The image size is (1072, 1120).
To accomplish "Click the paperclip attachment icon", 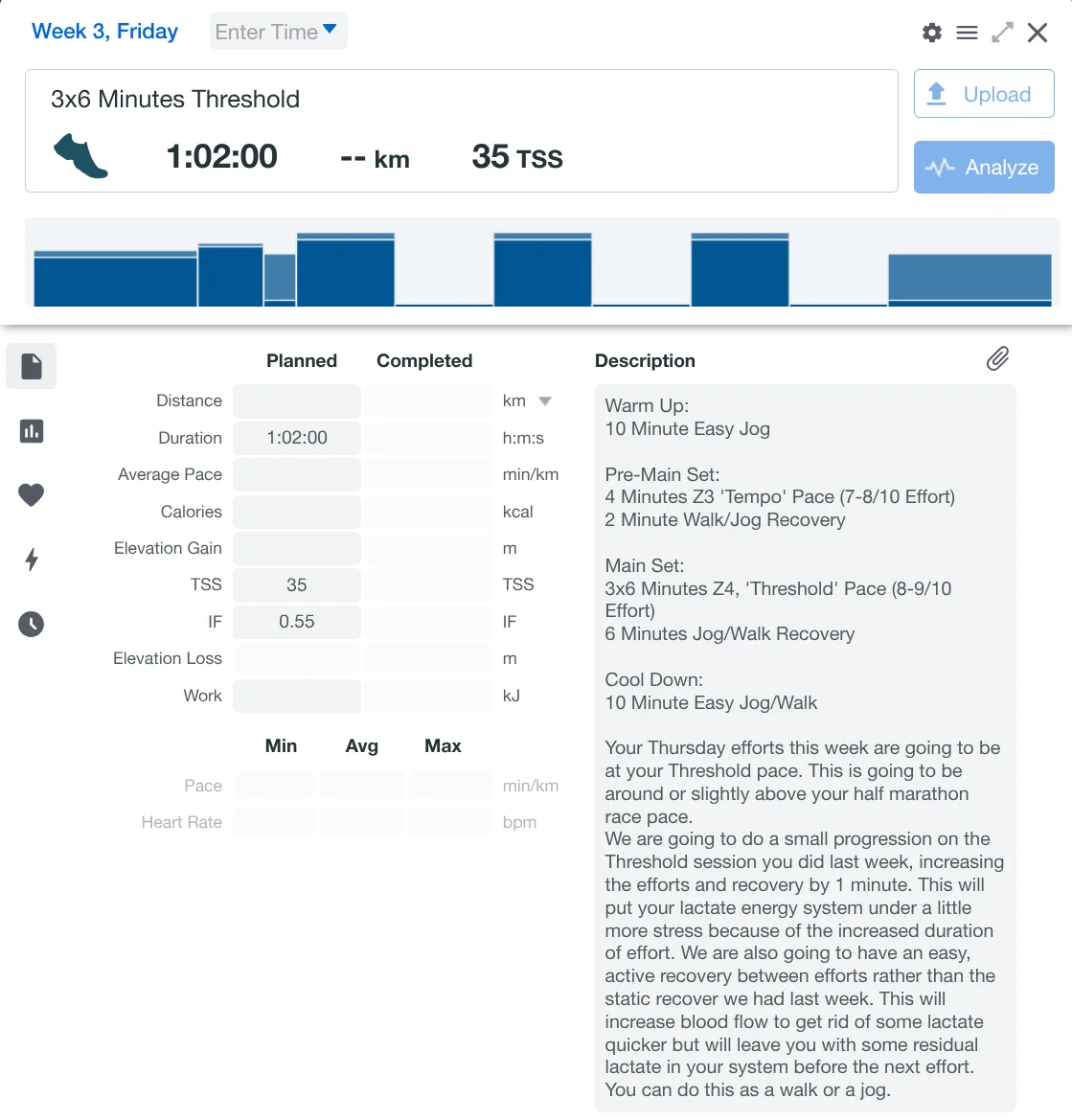I will [x=997, y=359].
